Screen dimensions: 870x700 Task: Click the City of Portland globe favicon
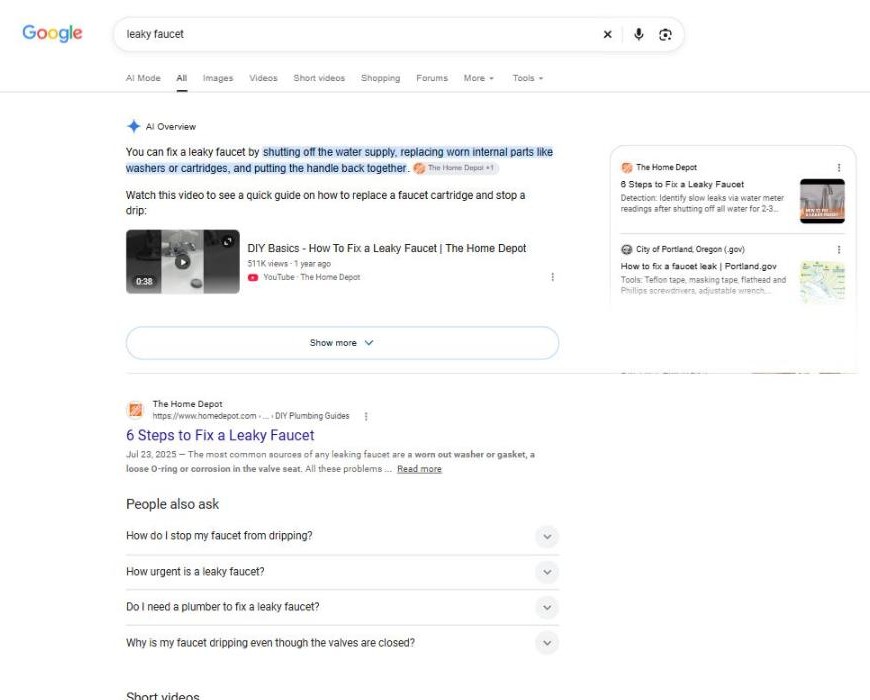(x=626, y=250)
